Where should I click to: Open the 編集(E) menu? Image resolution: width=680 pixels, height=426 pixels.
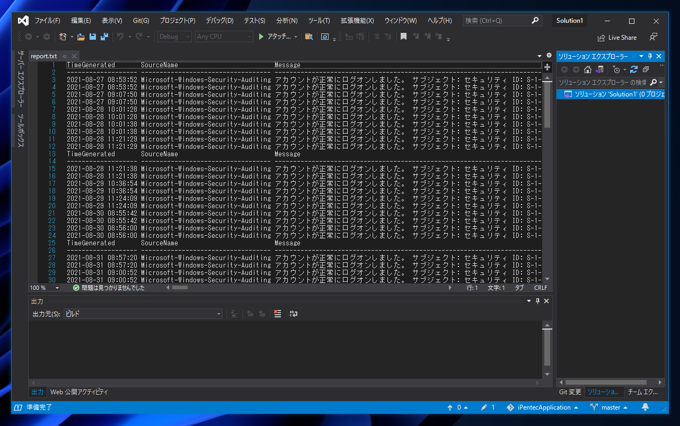81,20
